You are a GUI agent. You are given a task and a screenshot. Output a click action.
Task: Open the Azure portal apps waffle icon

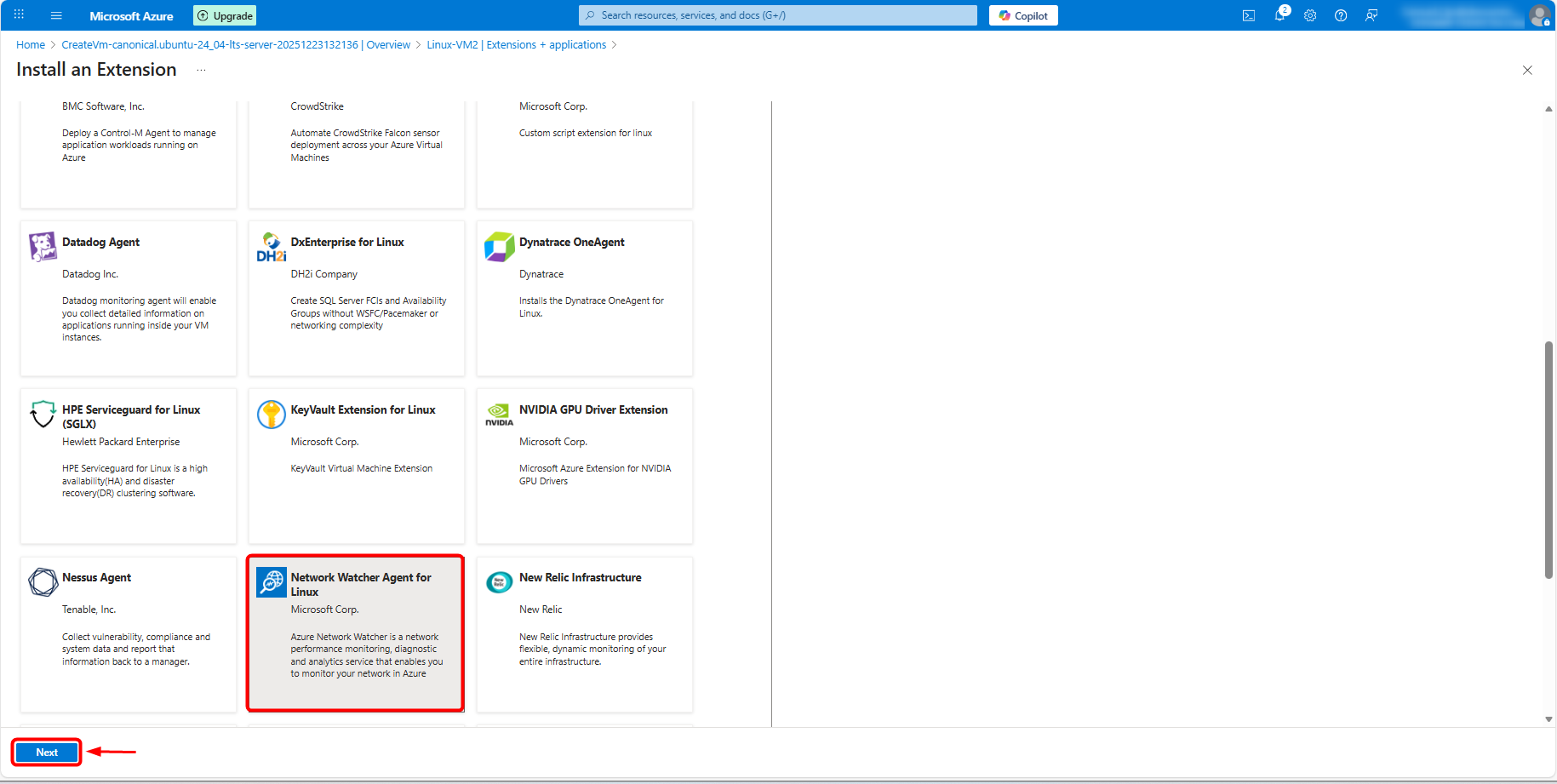pyautogui.click(x=19, y=15)
